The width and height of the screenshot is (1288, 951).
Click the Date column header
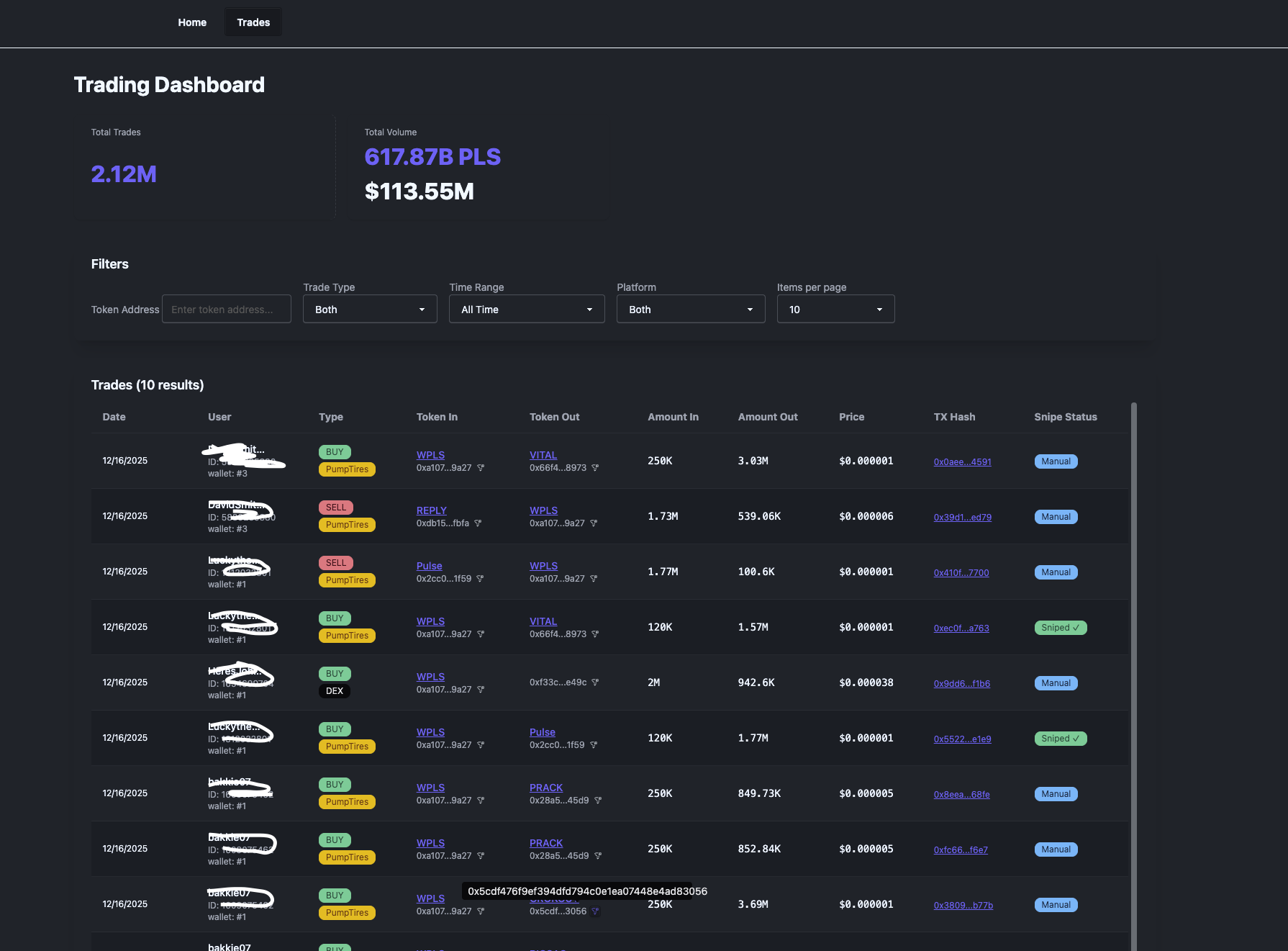[x=114, y=417]
